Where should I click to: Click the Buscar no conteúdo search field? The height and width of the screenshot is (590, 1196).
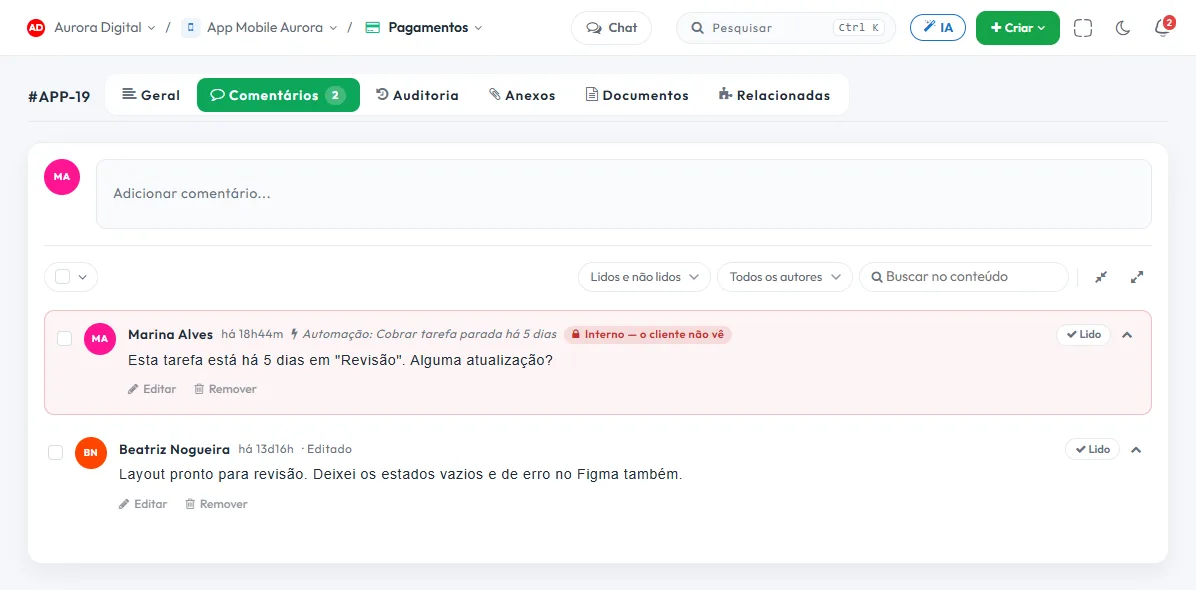point(963,277)
